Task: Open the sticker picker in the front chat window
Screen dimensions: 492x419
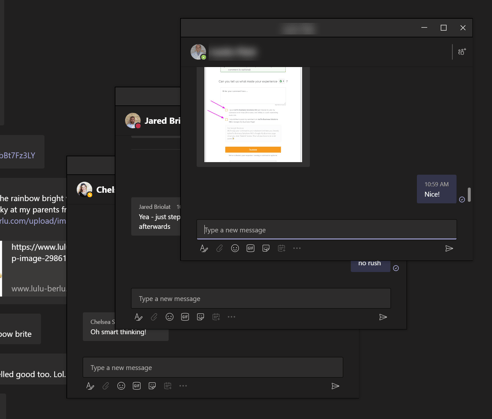Action: click(x=266, y=248)
